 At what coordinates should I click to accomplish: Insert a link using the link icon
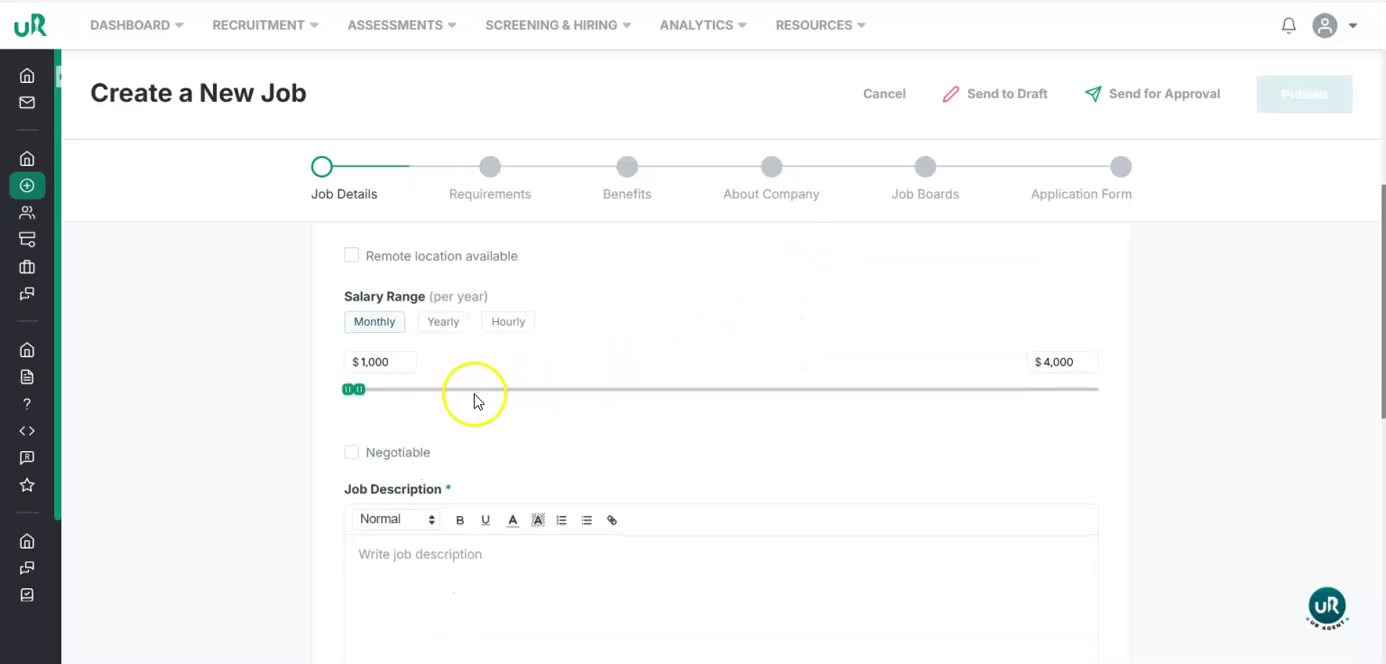pos(612,520)
